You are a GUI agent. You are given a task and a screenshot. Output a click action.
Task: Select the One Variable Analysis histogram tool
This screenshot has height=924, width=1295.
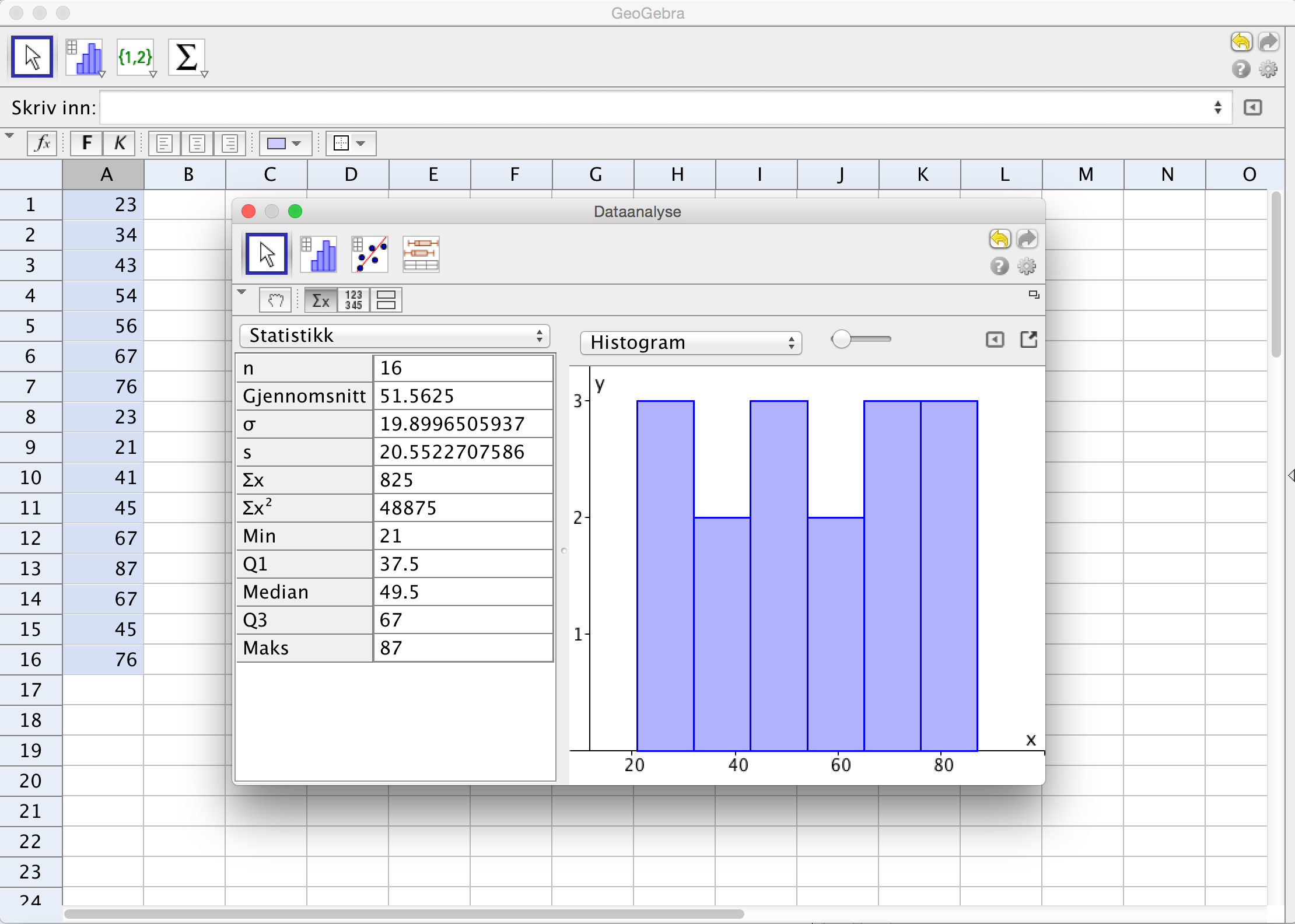click(x=85, y=57)
